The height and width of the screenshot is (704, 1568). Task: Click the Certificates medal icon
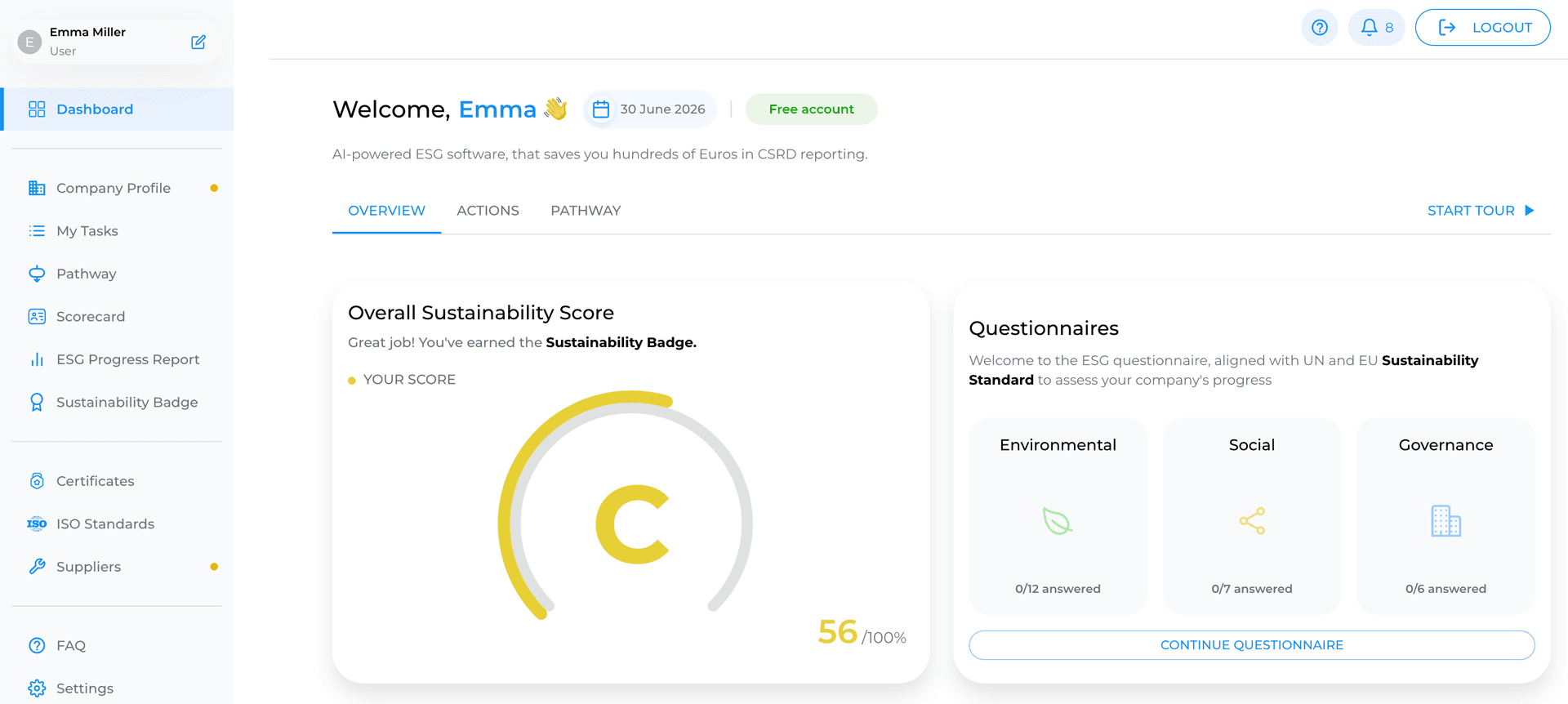tap(37, 481)
